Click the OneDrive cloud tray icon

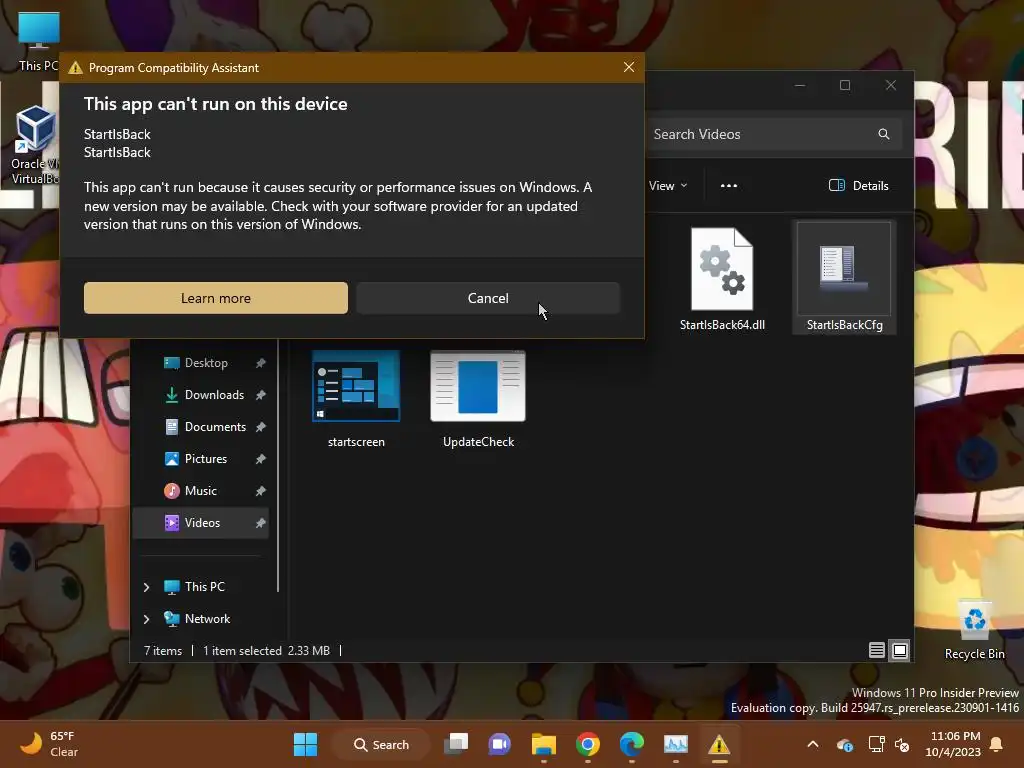click(844, 745)
